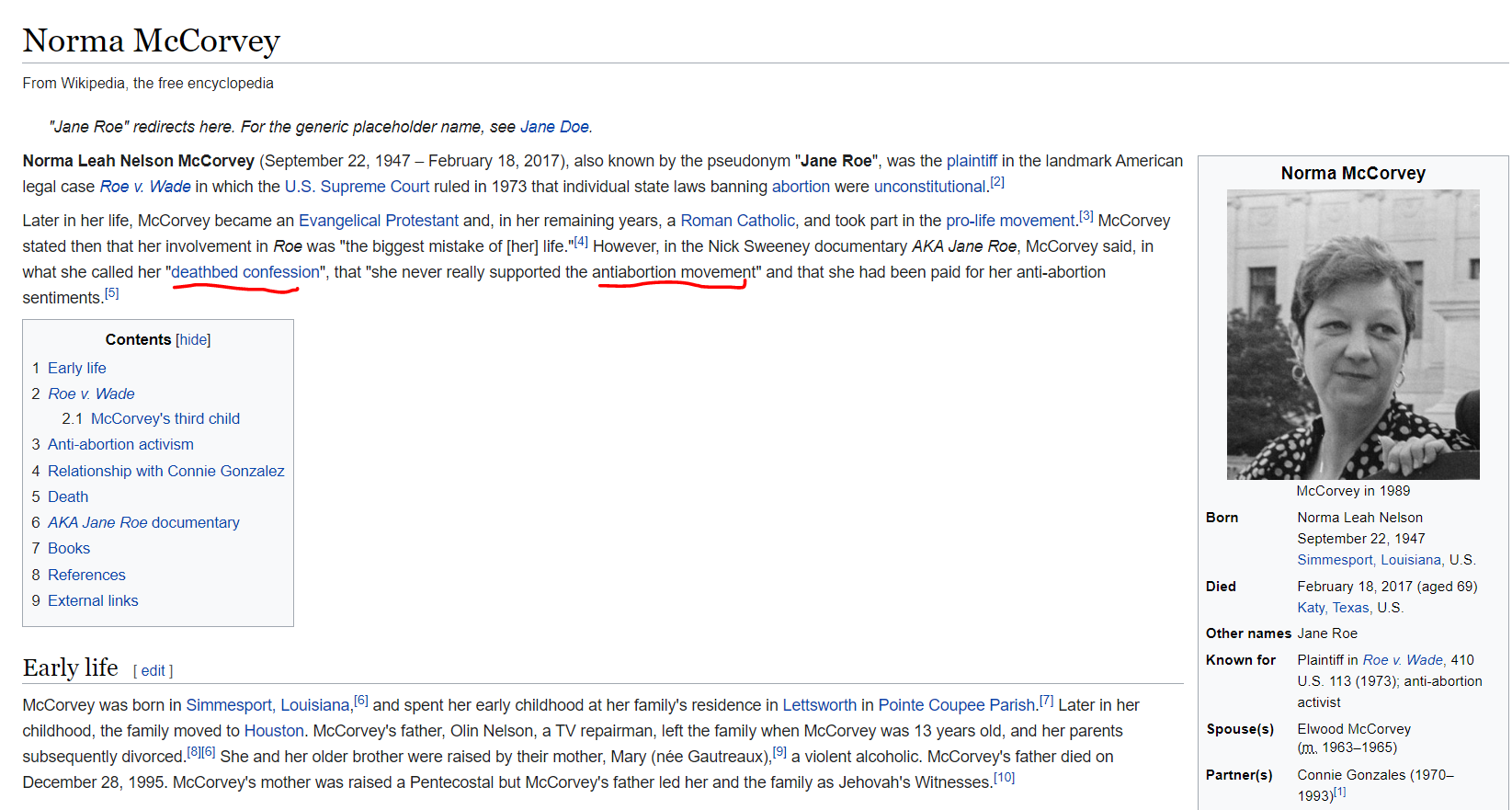
Task: Open the Lettsworth link
Action: 820,705
